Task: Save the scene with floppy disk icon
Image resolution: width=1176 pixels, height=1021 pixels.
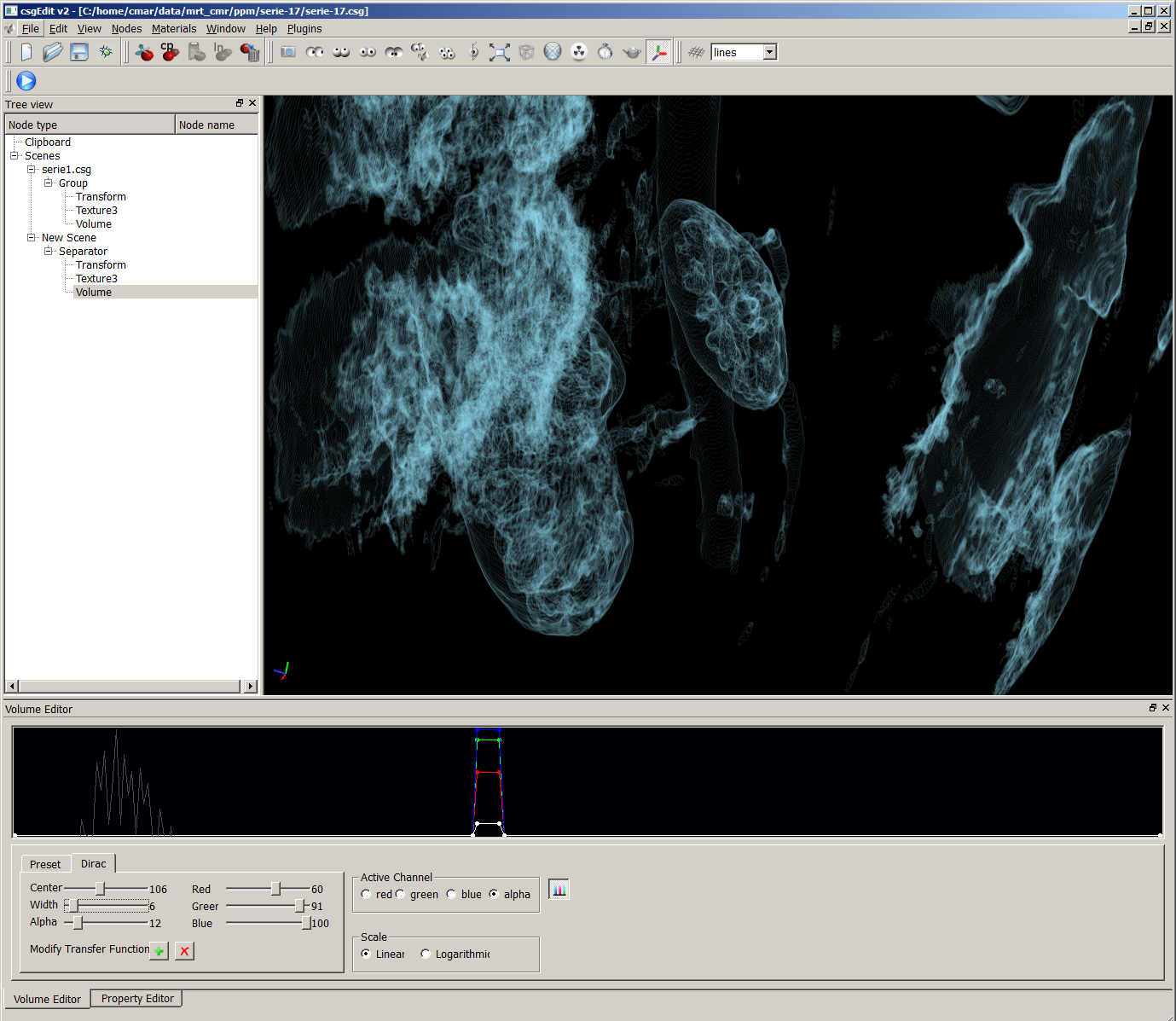Action: (x=79, y=52)
